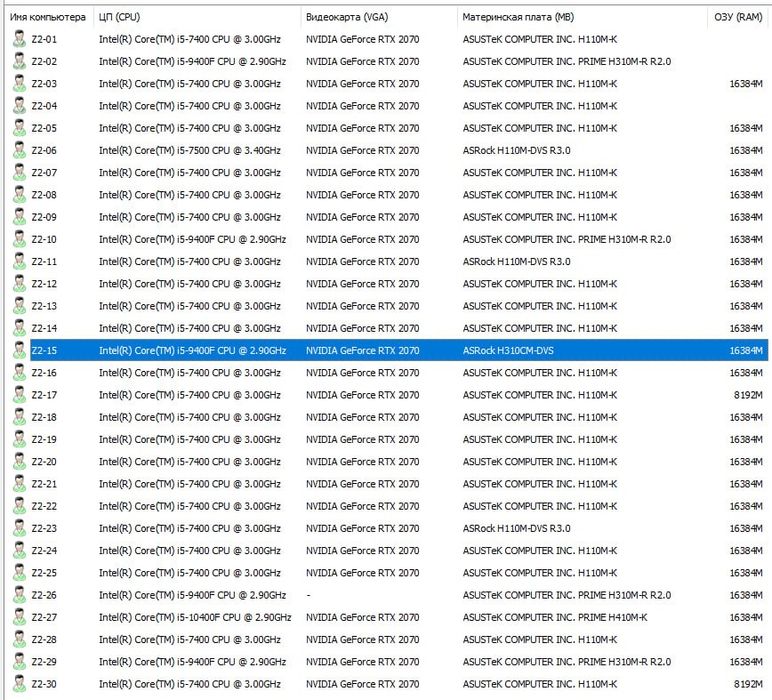Click the dash VGA cell of Z2-26
Screen dimensions: 772x700
tap(308, 595)
